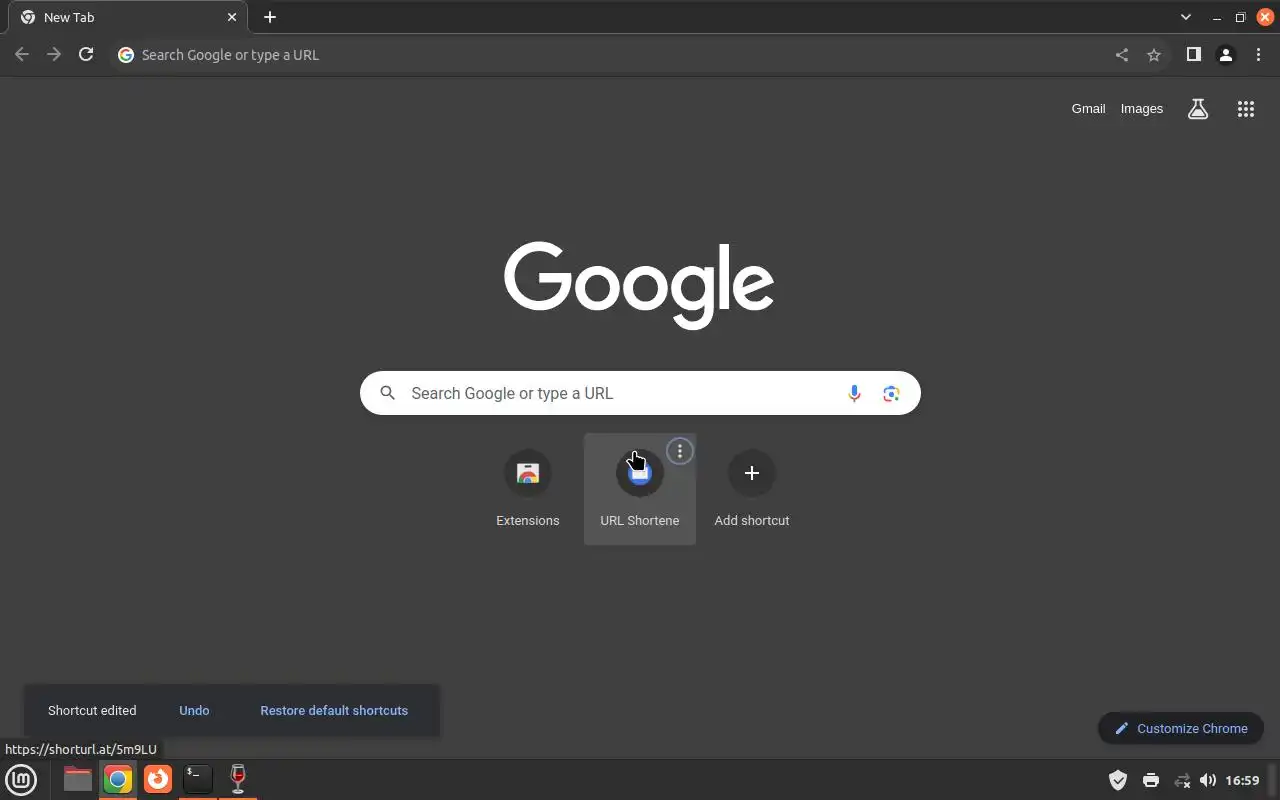Click the 16:59 clock
The height and width of the screenshot is (800, 1280).
tap(1242, 780)
